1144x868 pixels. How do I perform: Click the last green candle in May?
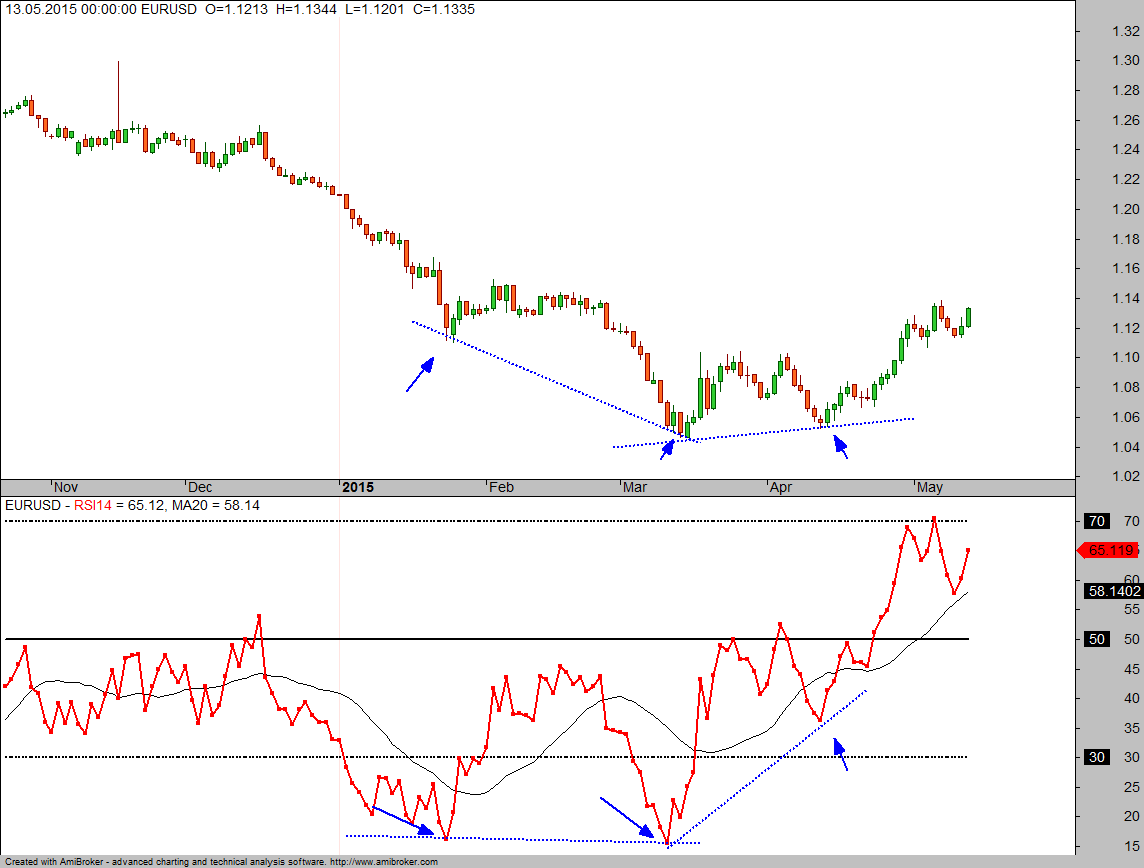(968, 317)
